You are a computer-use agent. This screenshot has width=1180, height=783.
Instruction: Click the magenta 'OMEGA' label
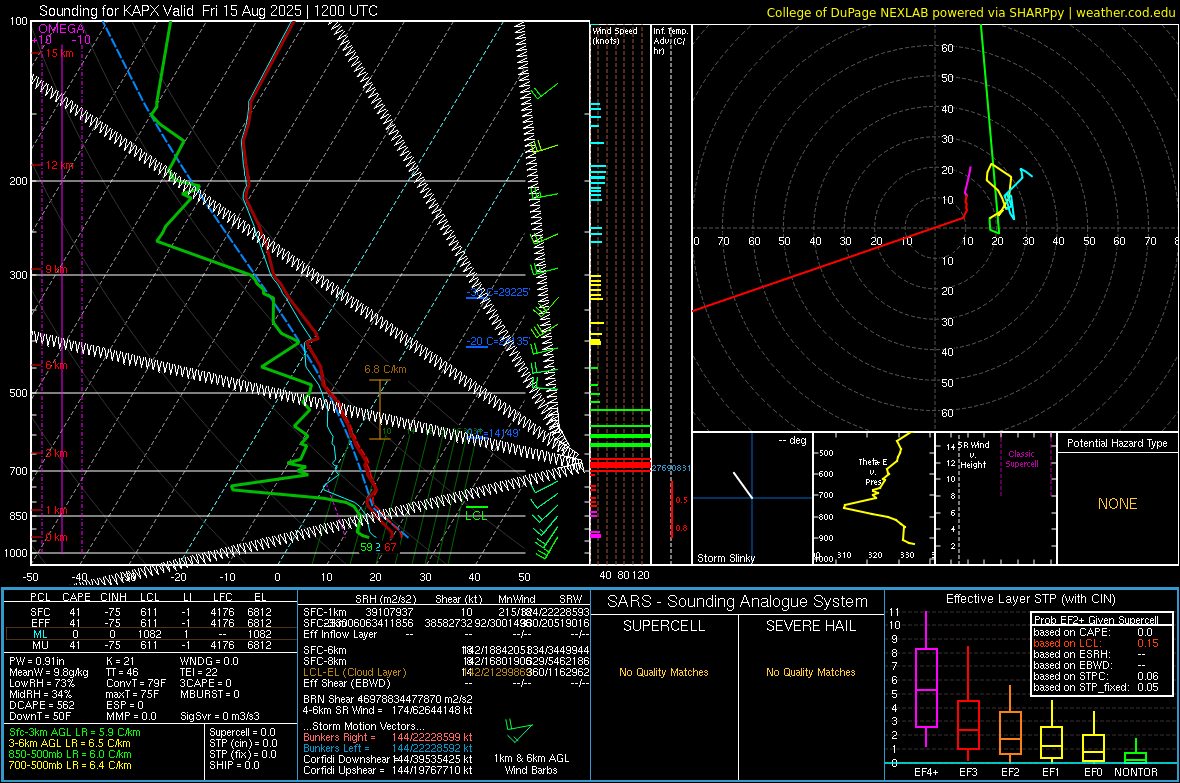tap(61, 29)
